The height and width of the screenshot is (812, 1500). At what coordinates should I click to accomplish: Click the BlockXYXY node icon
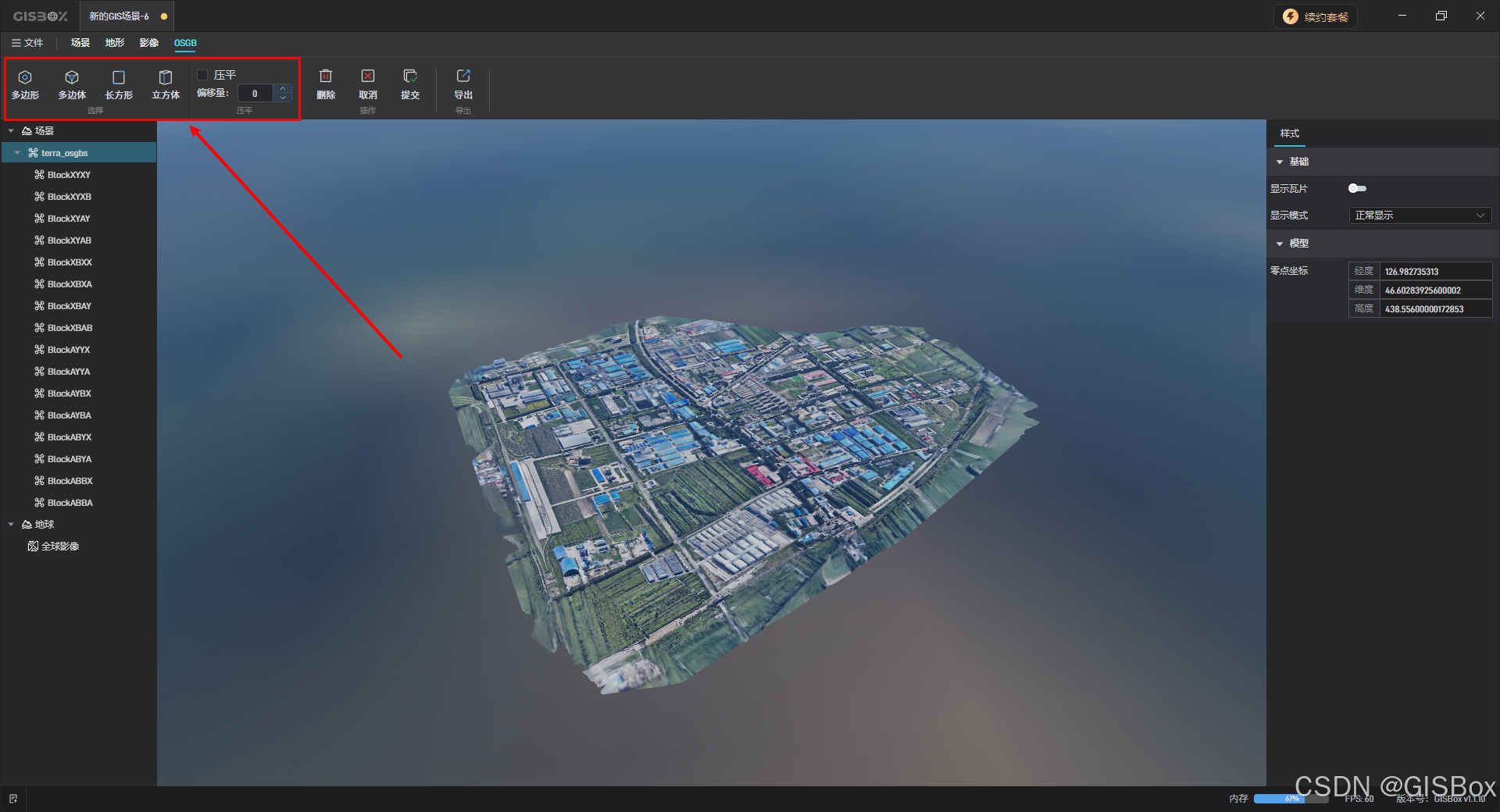(39, 175)
